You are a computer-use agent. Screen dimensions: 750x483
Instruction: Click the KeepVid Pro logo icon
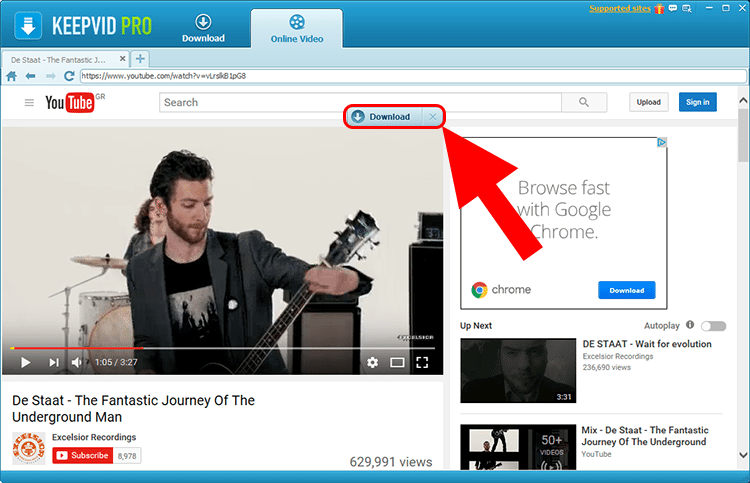point(28,25)
